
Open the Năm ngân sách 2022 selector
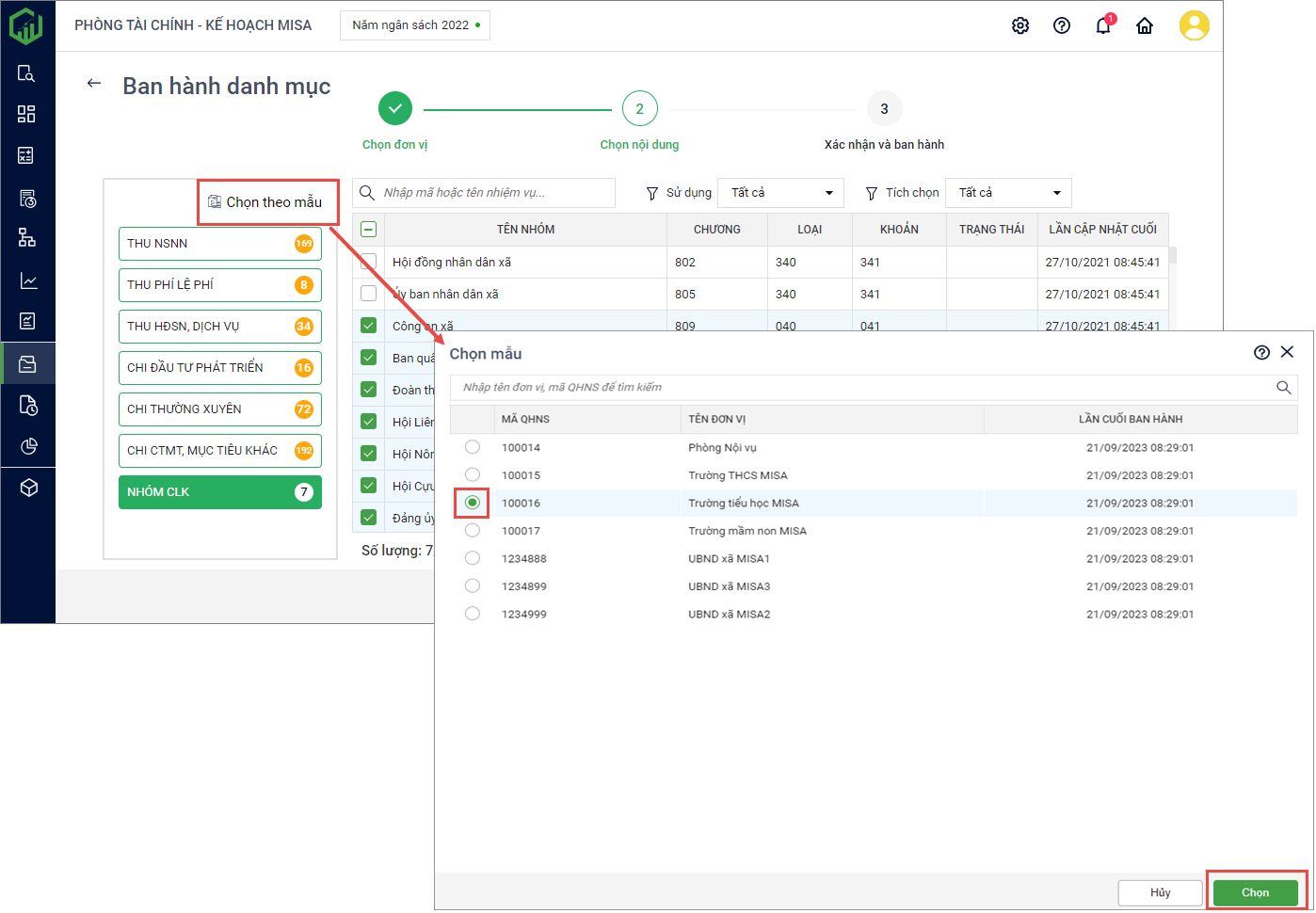pos(415,25)
